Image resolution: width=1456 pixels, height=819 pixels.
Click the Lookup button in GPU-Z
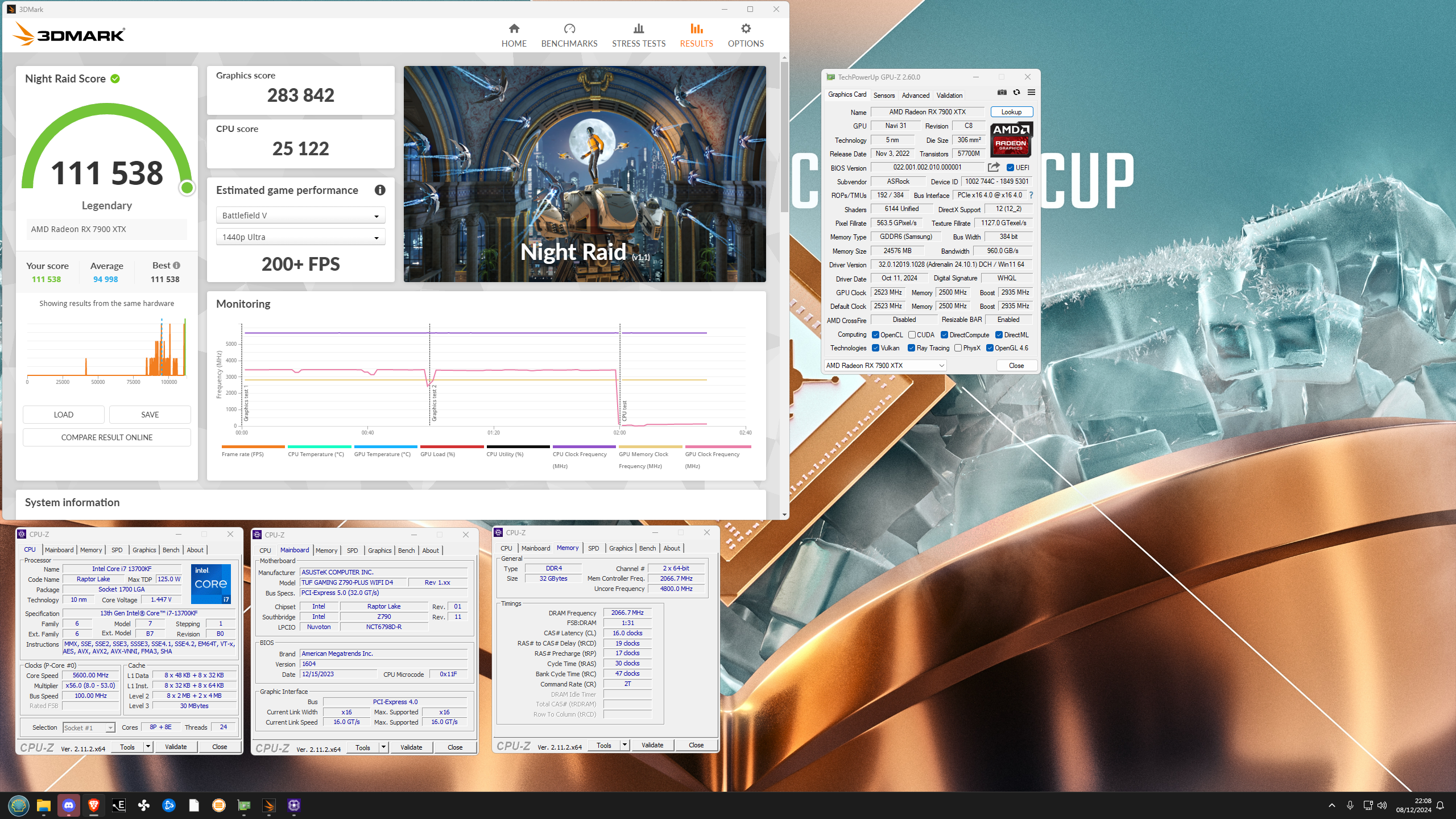pyautogui.click(x=1011, y=112)
